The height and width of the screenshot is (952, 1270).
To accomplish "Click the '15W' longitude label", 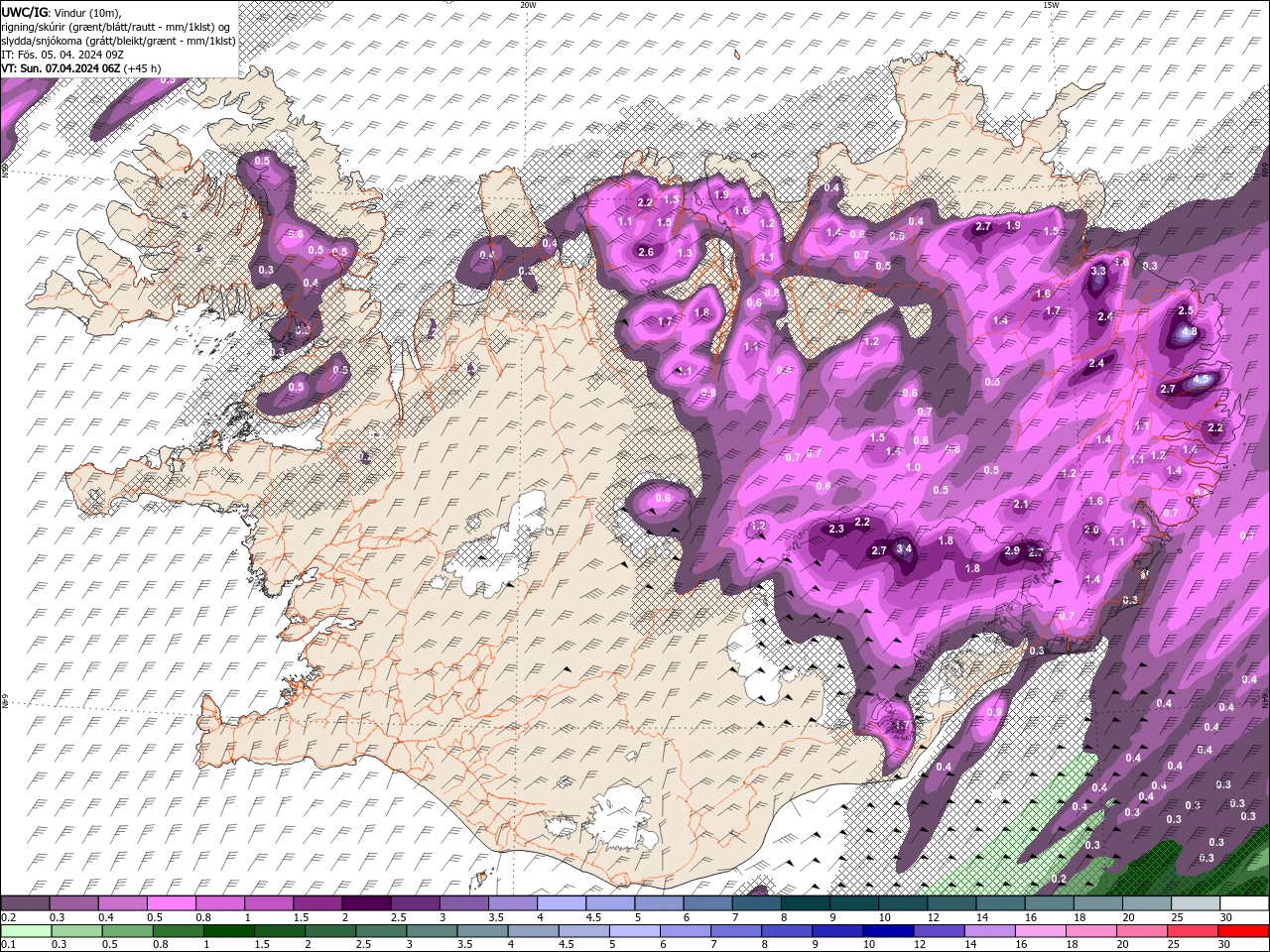I will pyautogui.click(x=1051, y=5).
